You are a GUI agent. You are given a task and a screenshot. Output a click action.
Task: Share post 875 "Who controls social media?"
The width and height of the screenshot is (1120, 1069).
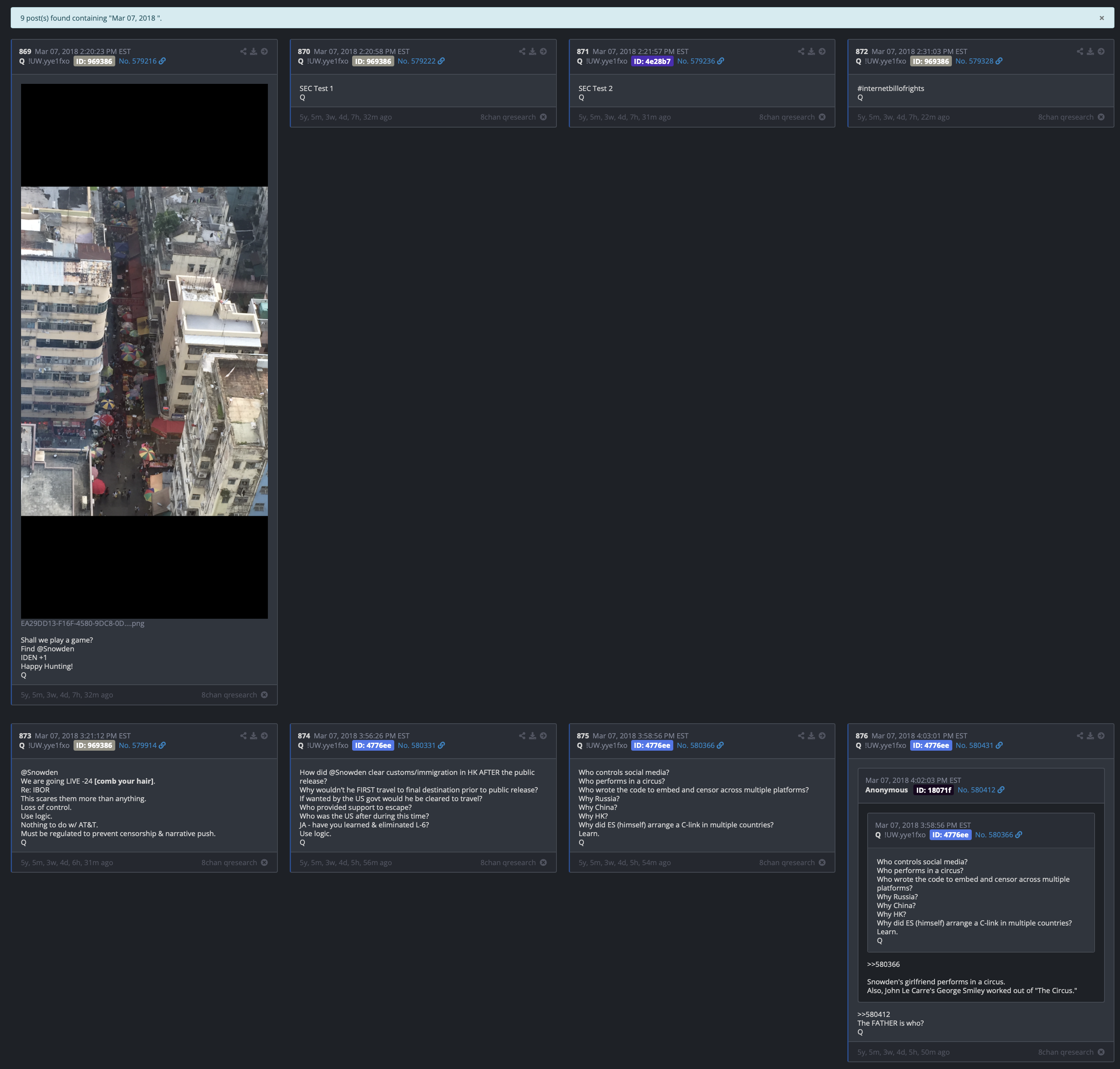pos(801,736)
